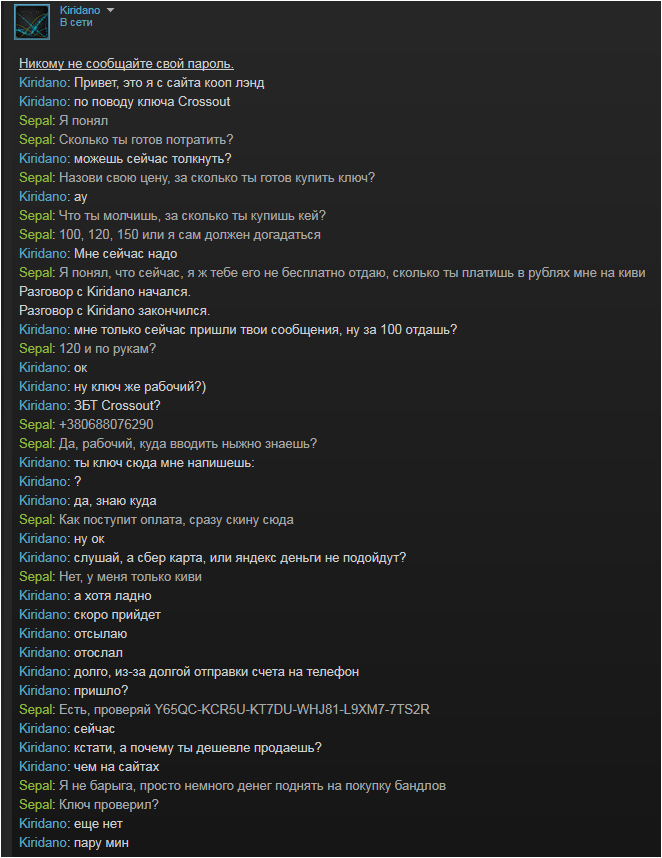Click the 'Разговор с Kiridano закончился' system line
The image size is (662, 858).
coord(114,311)
